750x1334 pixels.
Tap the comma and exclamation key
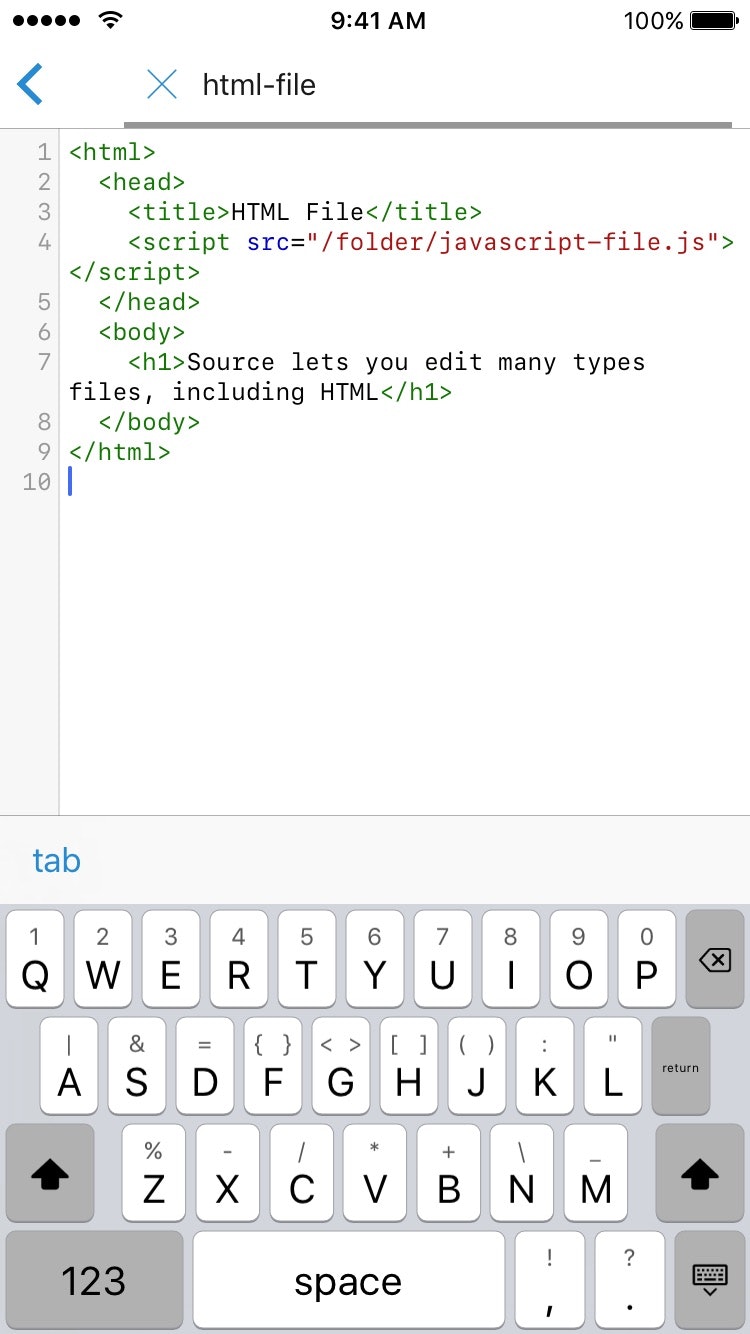[550, 1280]
